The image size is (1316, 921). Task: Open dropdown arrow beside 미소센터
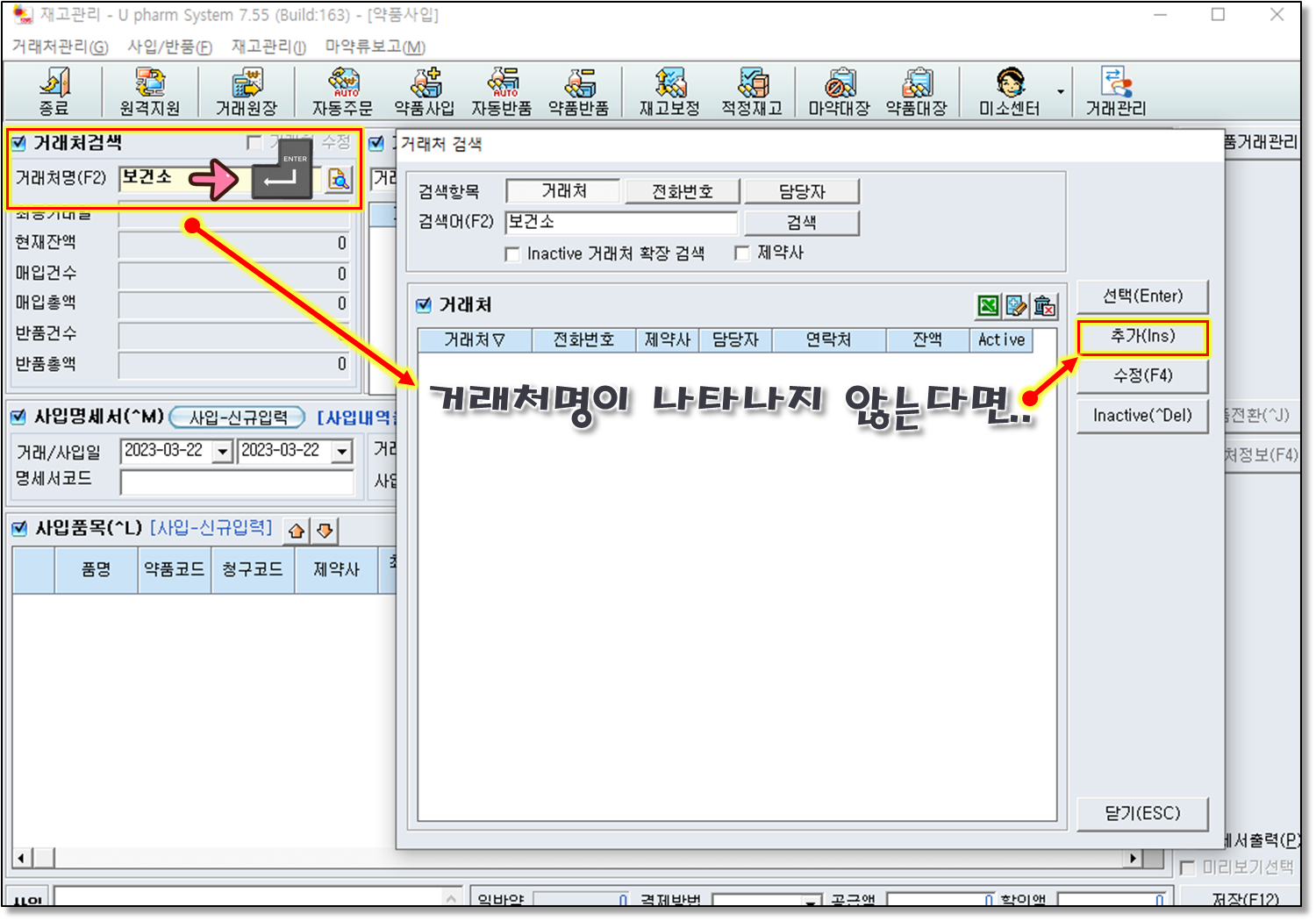click(x=1060, y=92)
